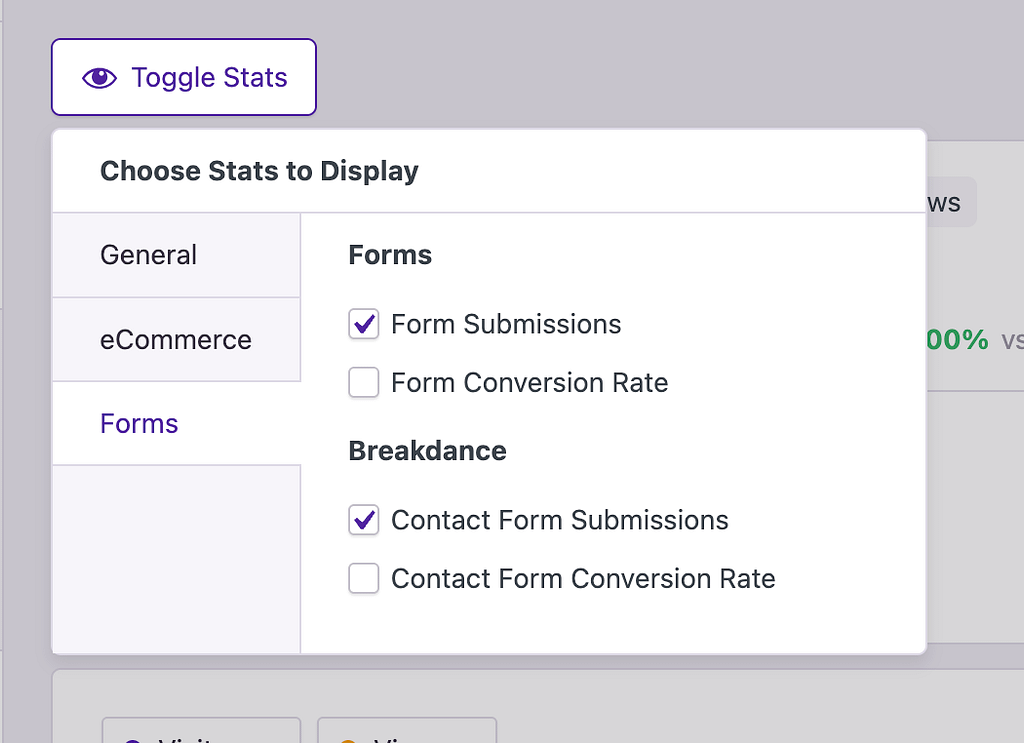Tick the Contact Form Conversion Rate checkbox
Image resolution: width=1024 pixels, height=743 pixels.
point(364,578)
